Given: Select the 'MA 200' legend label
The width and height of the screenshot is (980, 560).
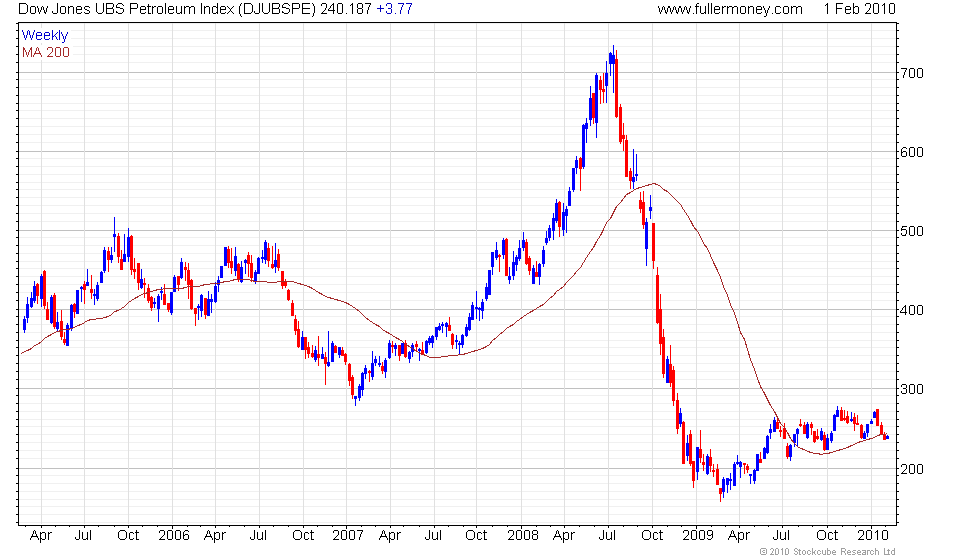Looking at the screenshot, I should (x=46, y=52).
